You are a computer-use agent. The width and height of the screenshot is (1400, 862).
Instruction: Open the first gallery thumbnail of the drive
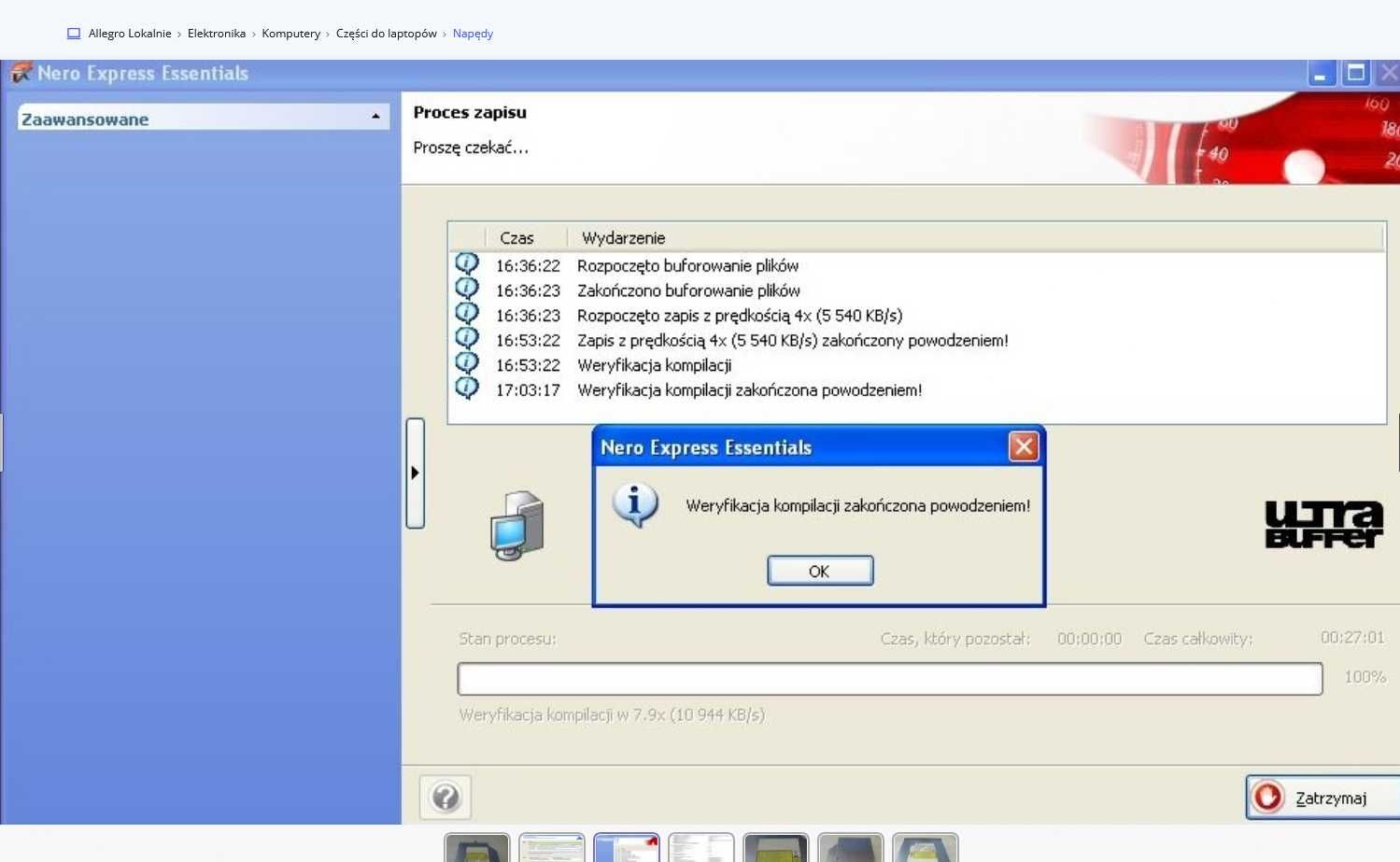coord(477,847)
